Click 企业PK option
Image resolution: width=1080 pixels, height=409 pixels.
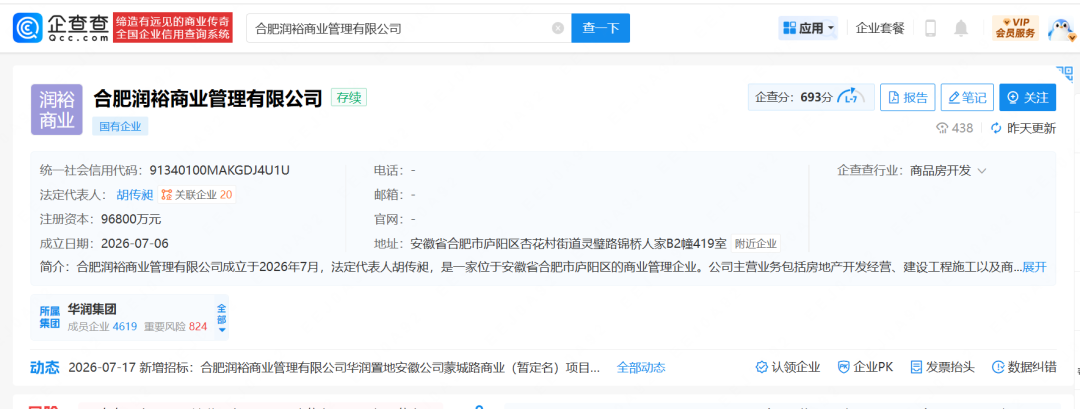pyautogui.click(x=865, y=367)
